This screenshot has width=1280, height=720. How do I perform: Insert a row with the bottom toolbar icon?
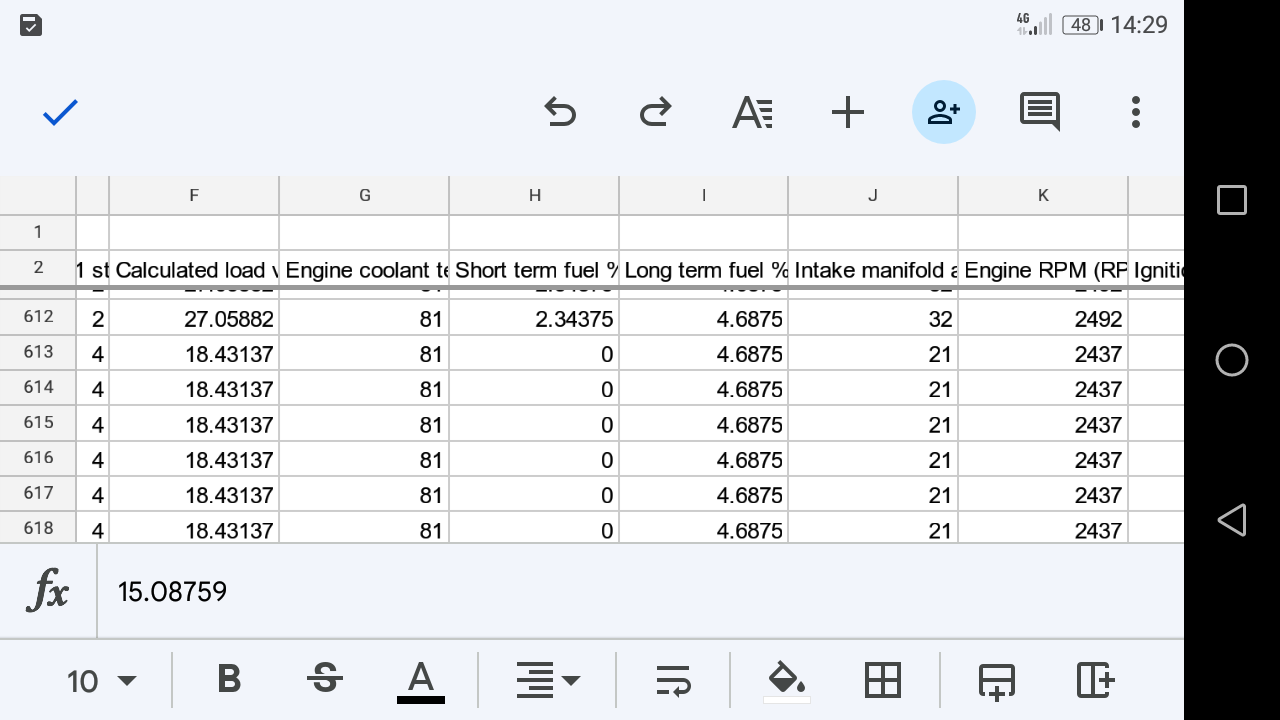point(997,680)
